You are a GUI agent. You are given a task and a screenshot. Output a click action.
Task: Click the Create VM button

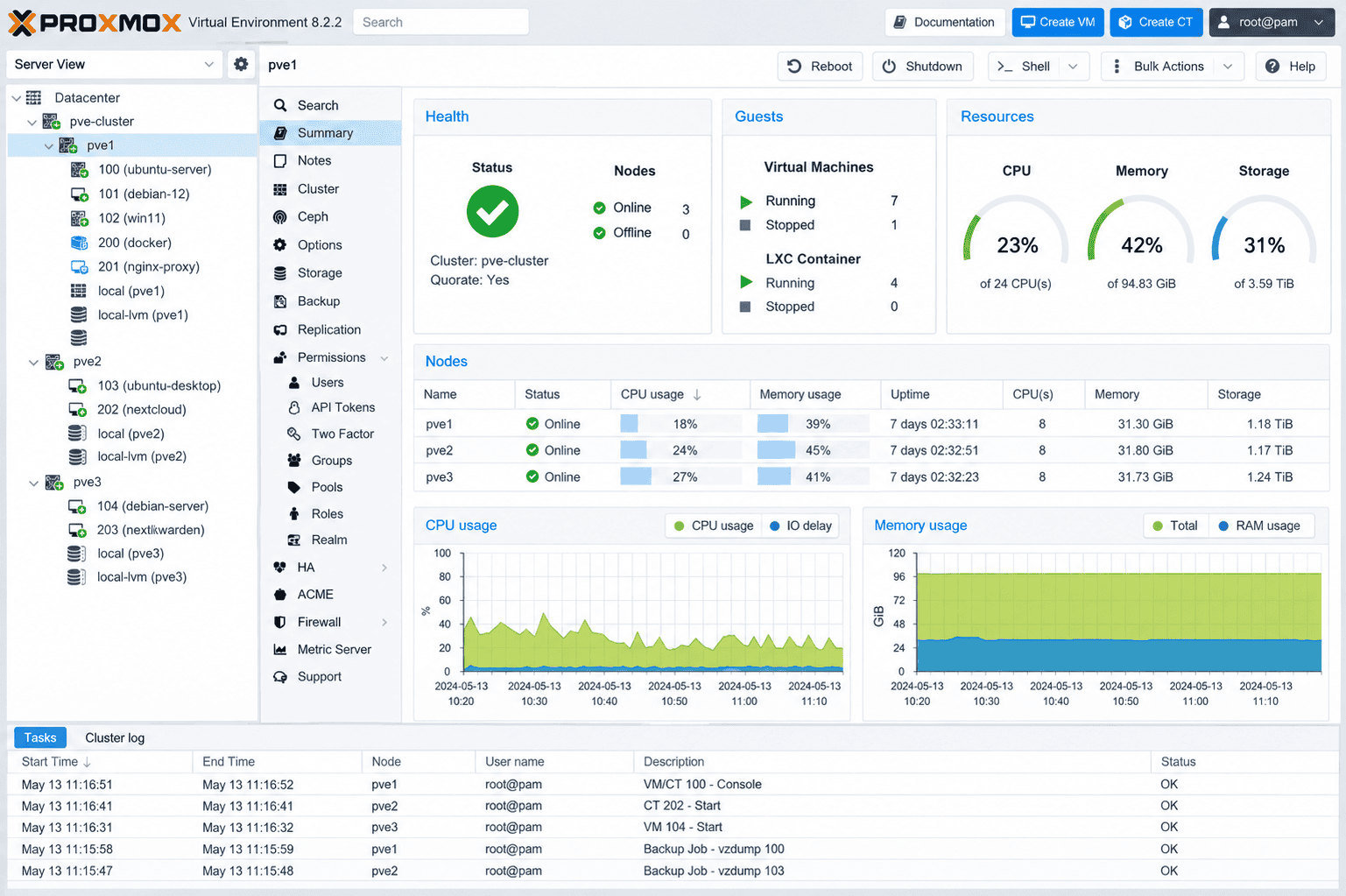[x=1058, y=23]
